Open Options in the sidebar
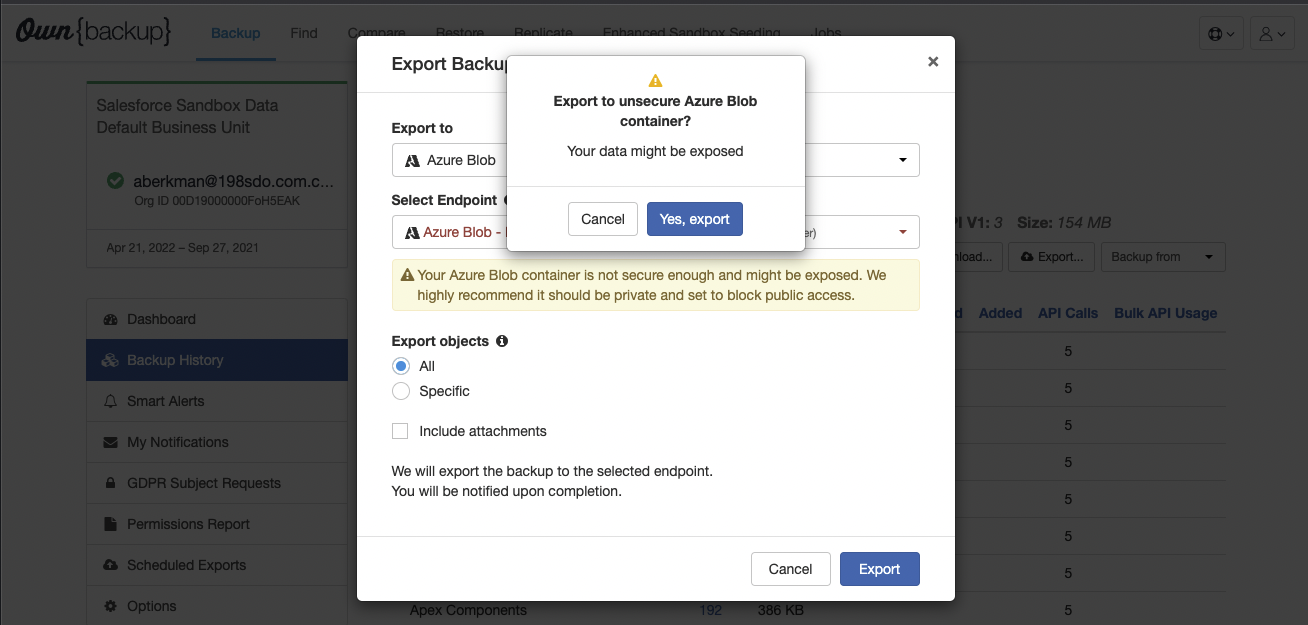The image size is (1308, 625). (x=217, y=606)
